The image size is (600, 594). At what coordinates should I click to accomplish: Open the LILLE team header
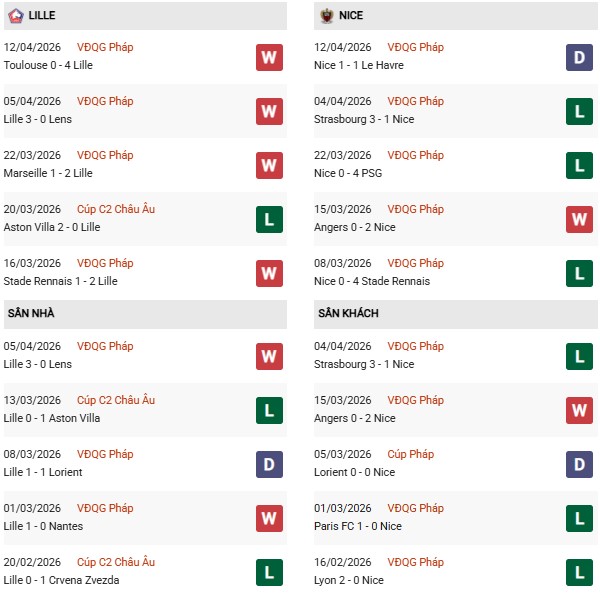42,16
